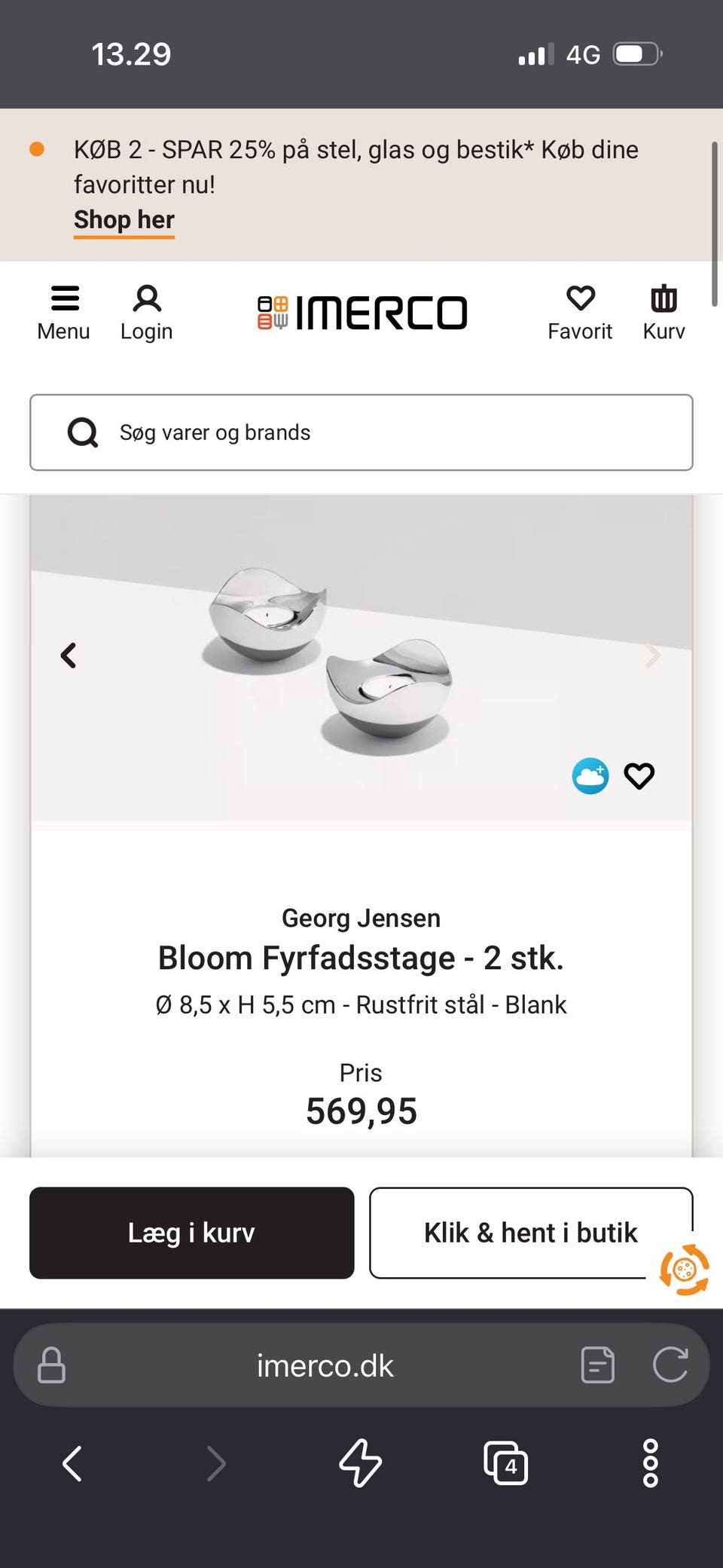This screenshot has width=723, height=1568.
Task: Tap the blue cloud icon on product image
Action: (x=590, y=776)
